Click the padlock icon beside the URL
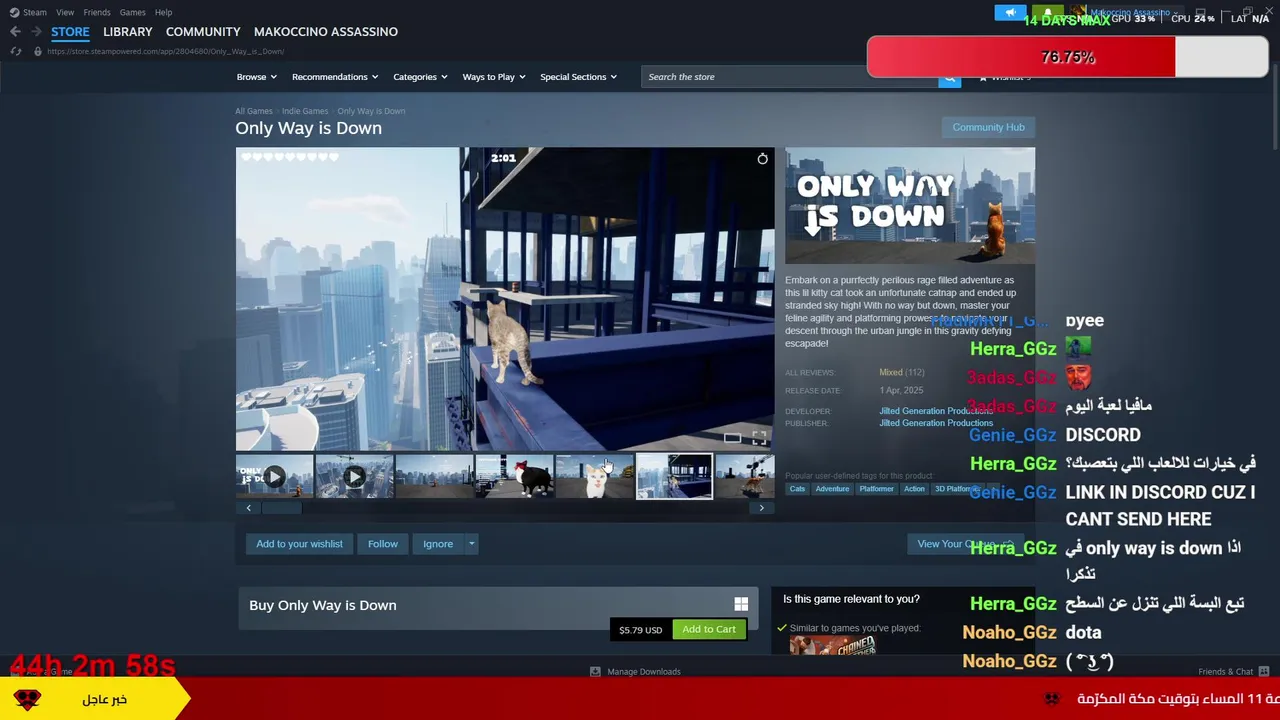The image size is (1280, 720). [38, 51]
